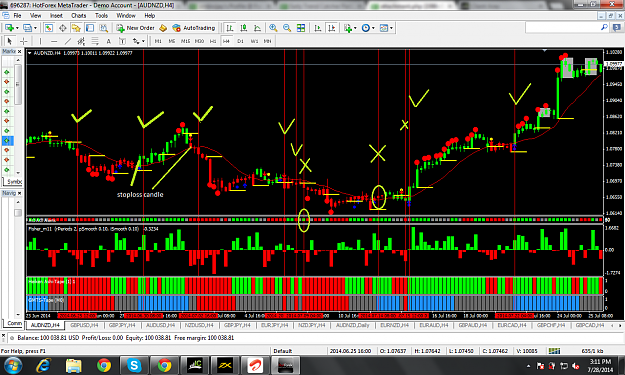
Task: Open Internet Explorer from the taskbar
Action: tap(43, 365)
